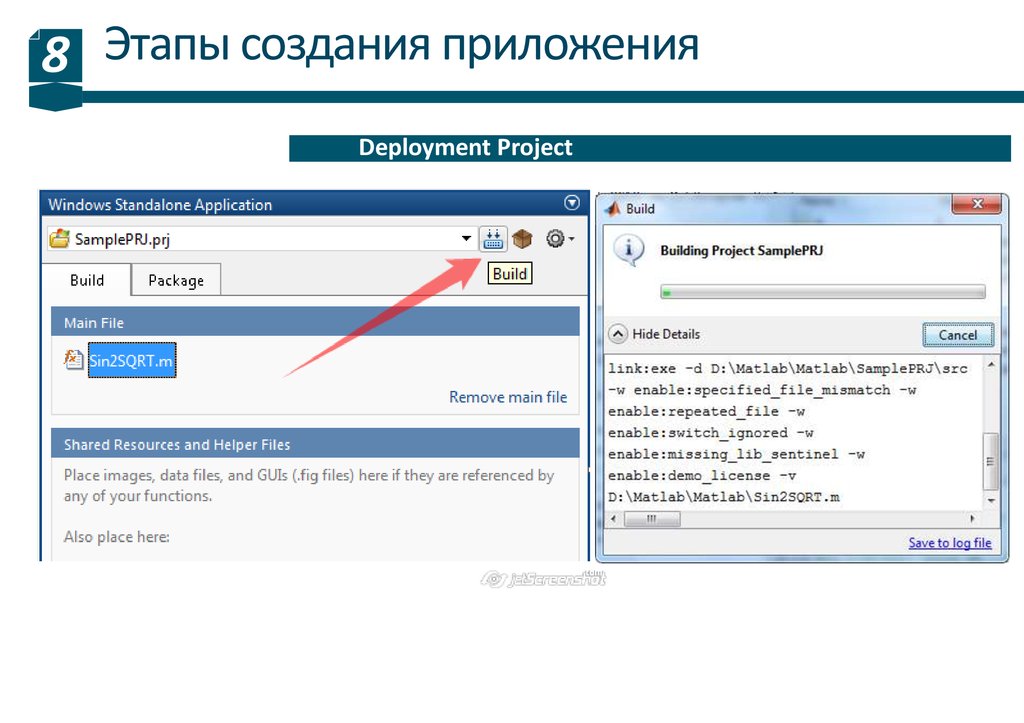Click the Sin2SQRT.m file icon

(x=74, y=360)
